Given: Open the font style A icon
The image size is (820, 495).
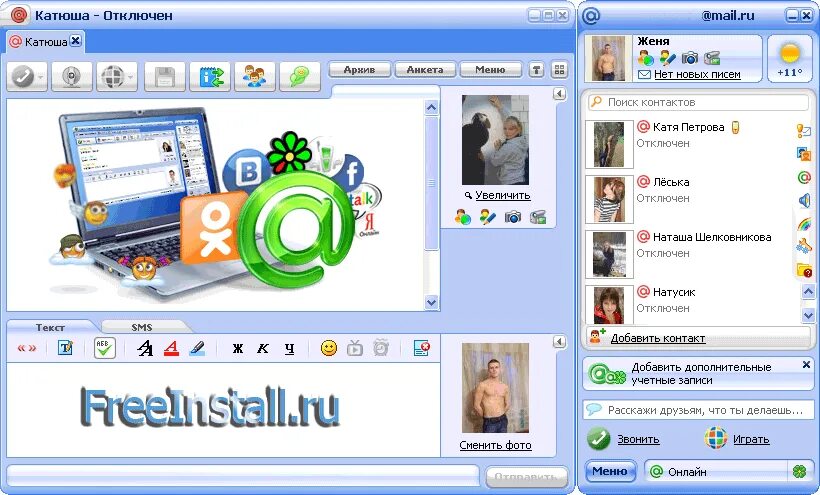Looking at the screenshot, I should [x=145, y=348].
